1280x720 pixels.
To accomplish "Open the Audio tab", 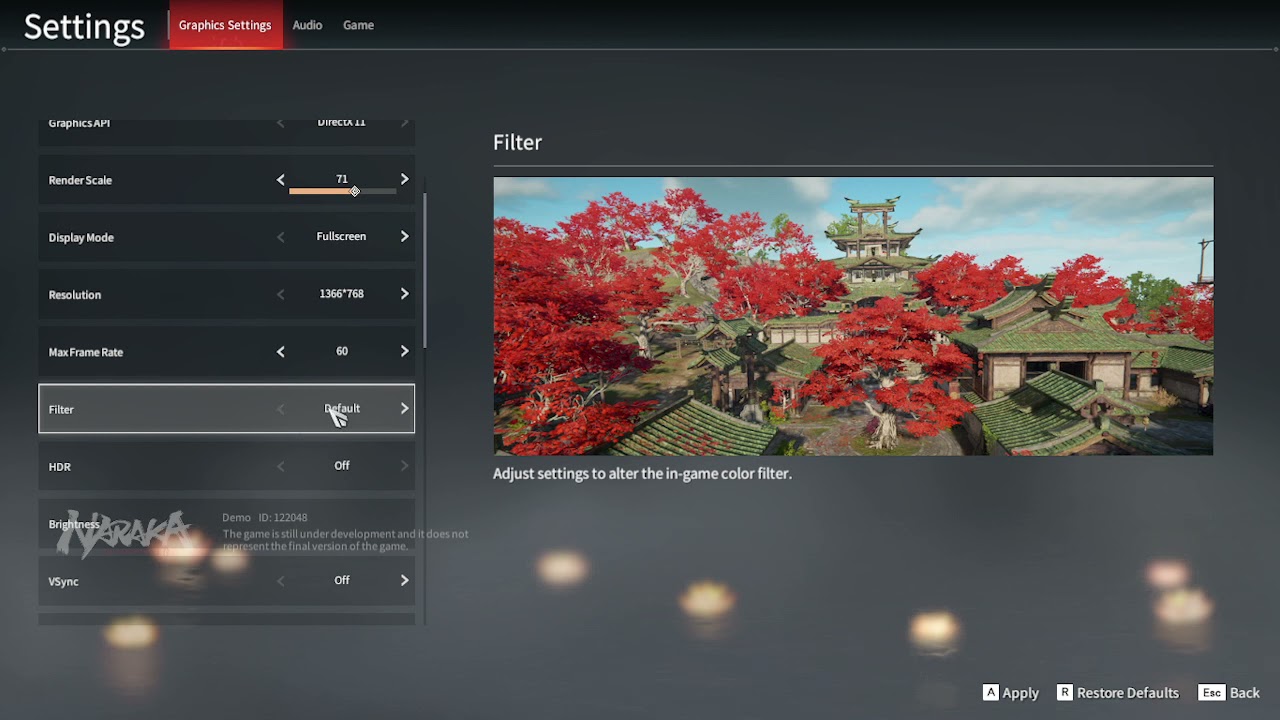I will (x=307, y=25).
